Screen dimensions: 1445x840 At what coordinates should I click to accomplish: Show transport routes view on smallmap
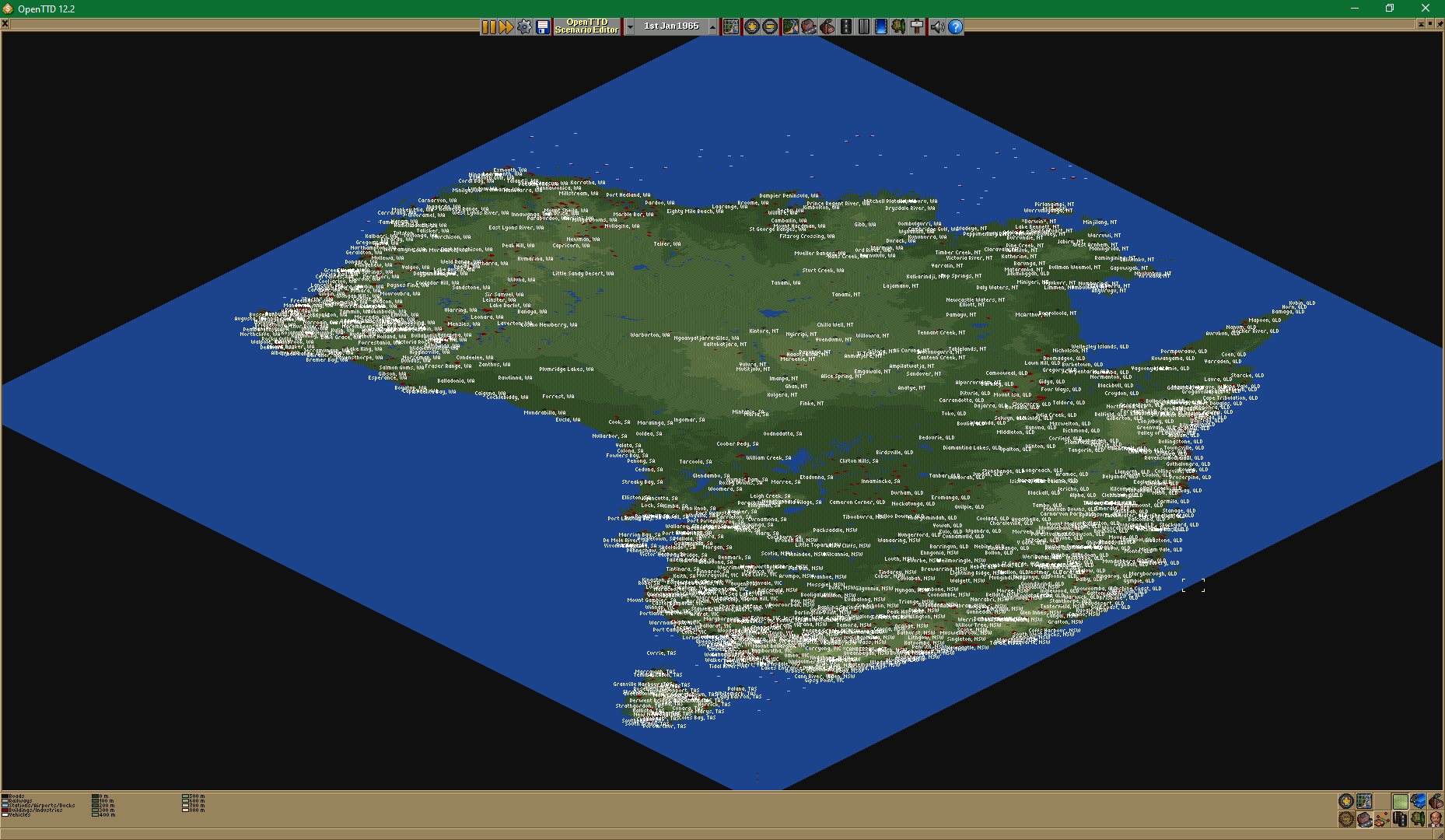[x=1401, y=820]
